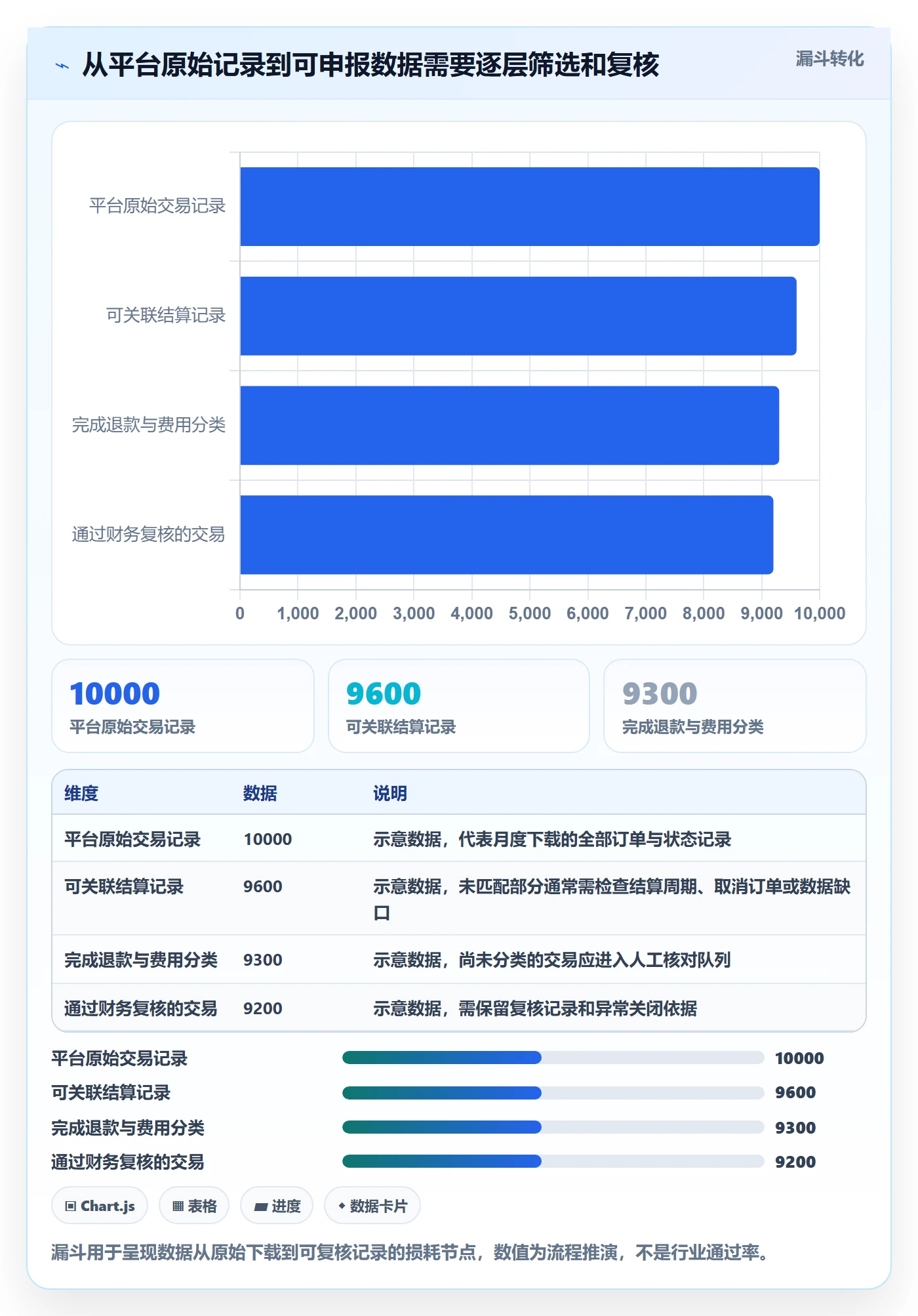918x1316 pixels.
Task: Click the progress bar for 可关联结算记录
Action: 553,1092
